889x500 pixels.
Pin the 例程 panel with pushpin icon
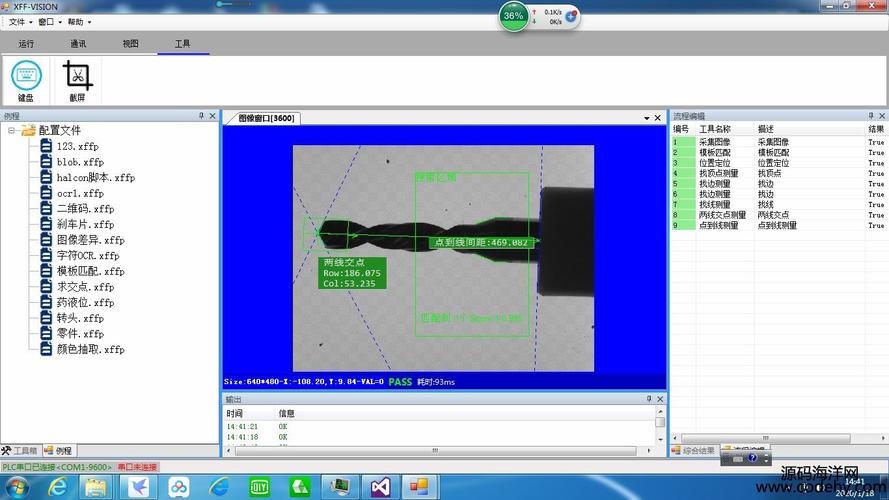click(x=201, y=116)
